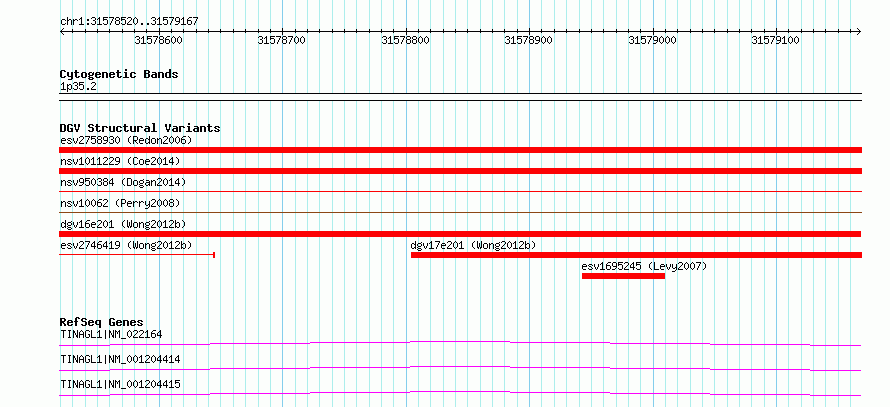
Task: Open the esv1695245 (Levy2007) label
Action: tap(644, 266)
